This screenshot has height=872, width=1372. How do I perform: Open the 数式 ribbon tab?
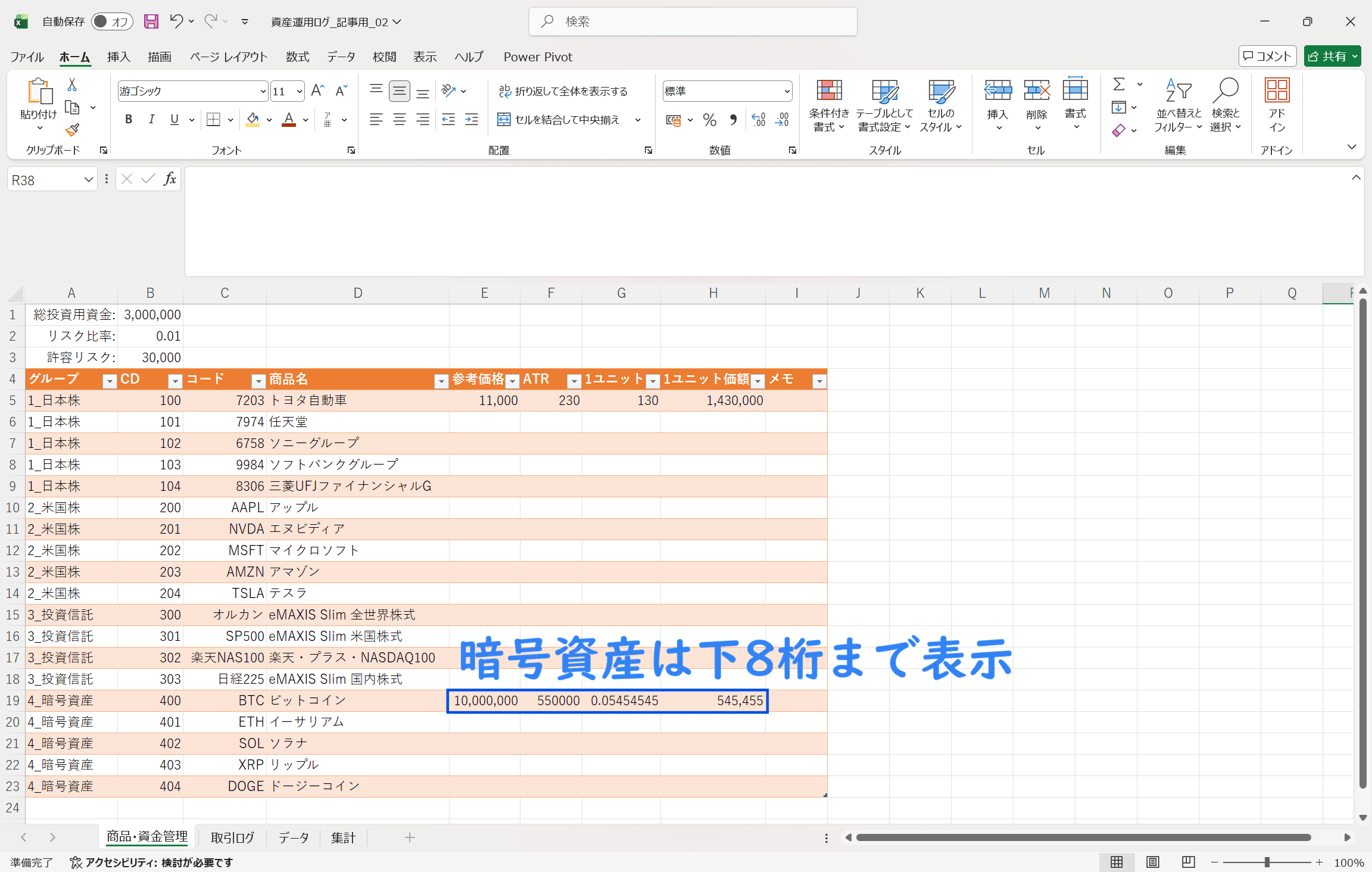coord(297,57)
